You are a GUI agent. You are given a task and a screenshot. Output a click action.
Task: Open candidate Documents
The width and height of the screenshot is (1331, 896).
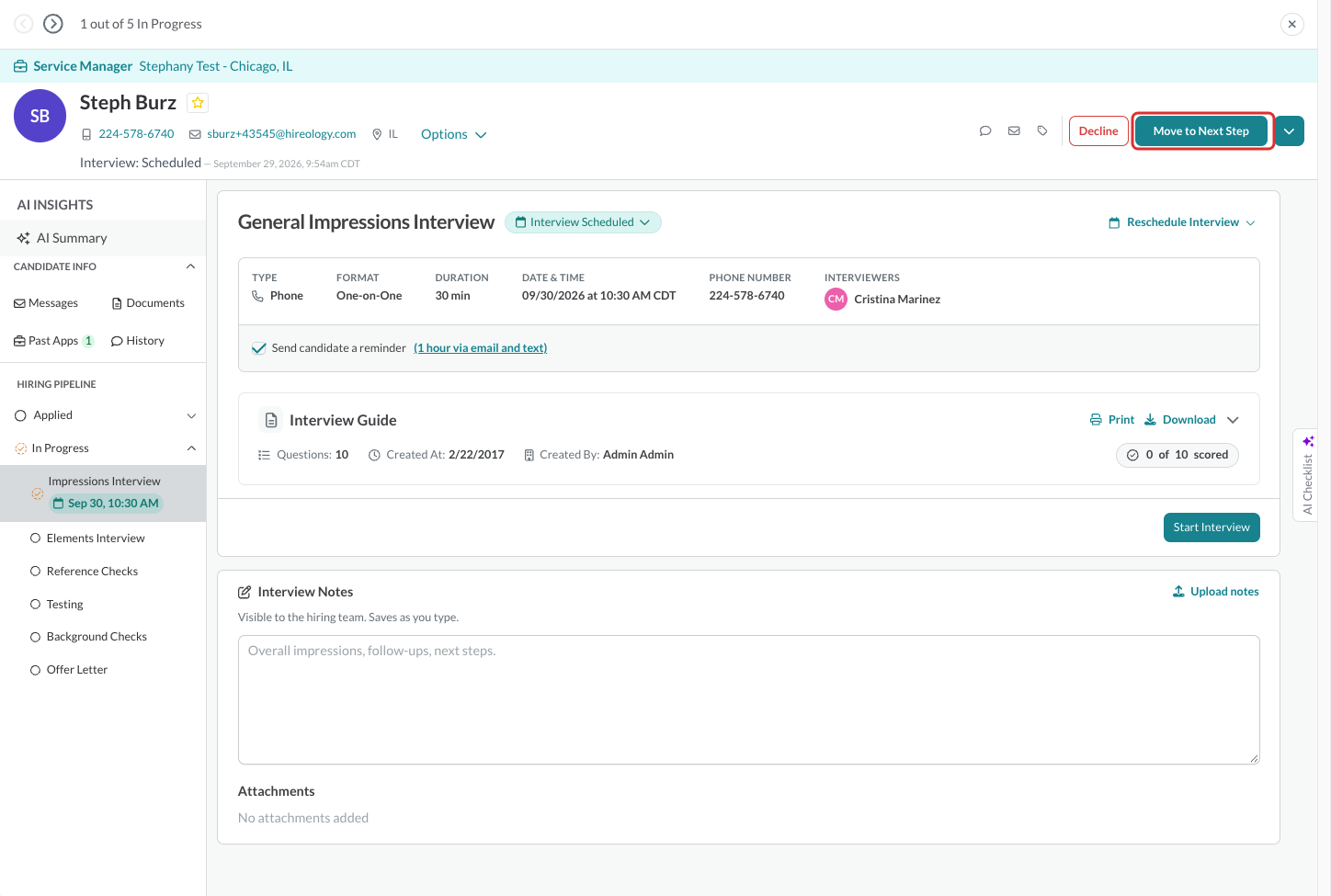pos(148,303)
